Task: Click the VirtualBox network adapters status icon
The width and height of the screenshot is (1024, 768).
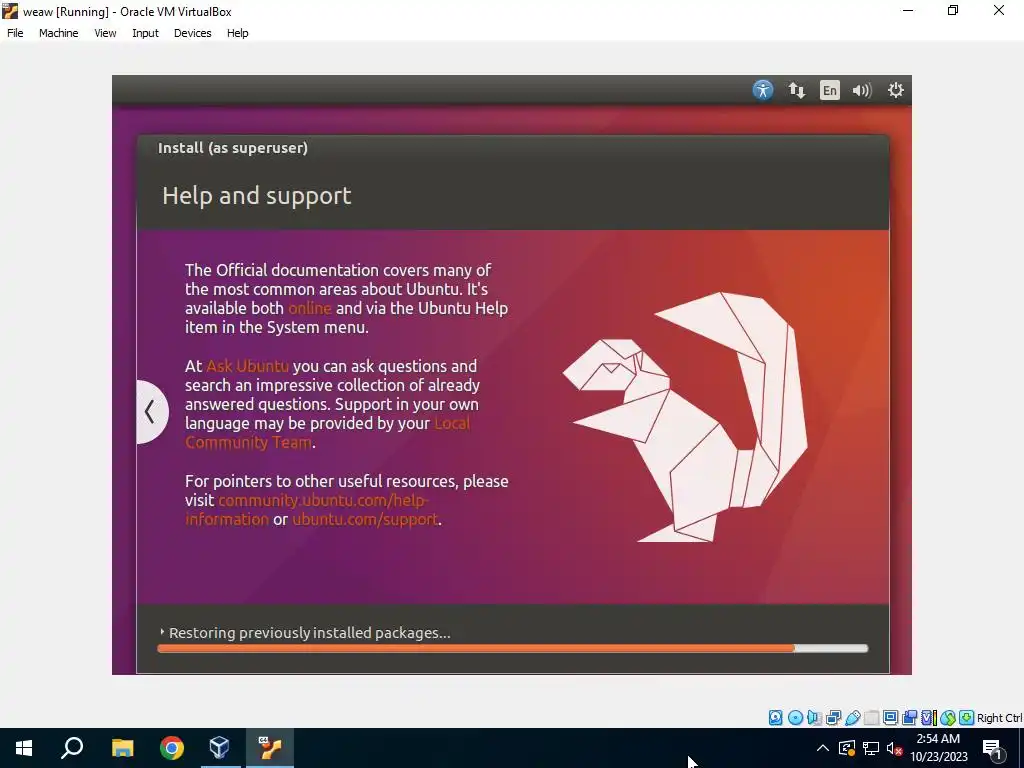Action: 833,718
